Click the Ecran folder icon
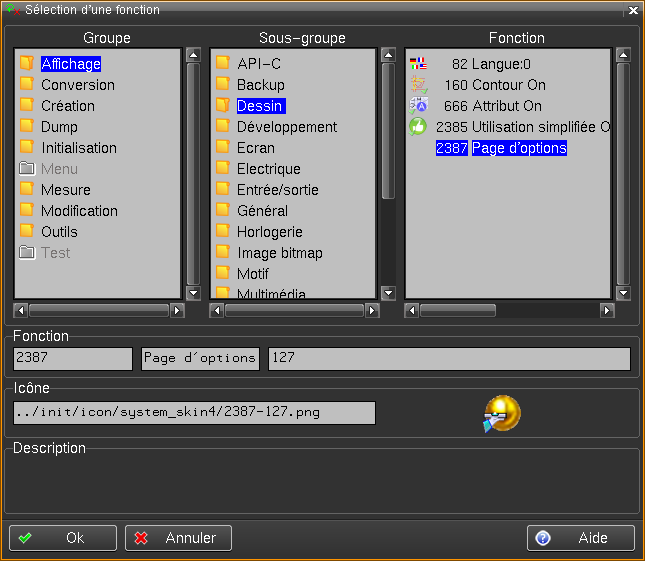Screen dimensions: 645x561 [x=223, y=147]
